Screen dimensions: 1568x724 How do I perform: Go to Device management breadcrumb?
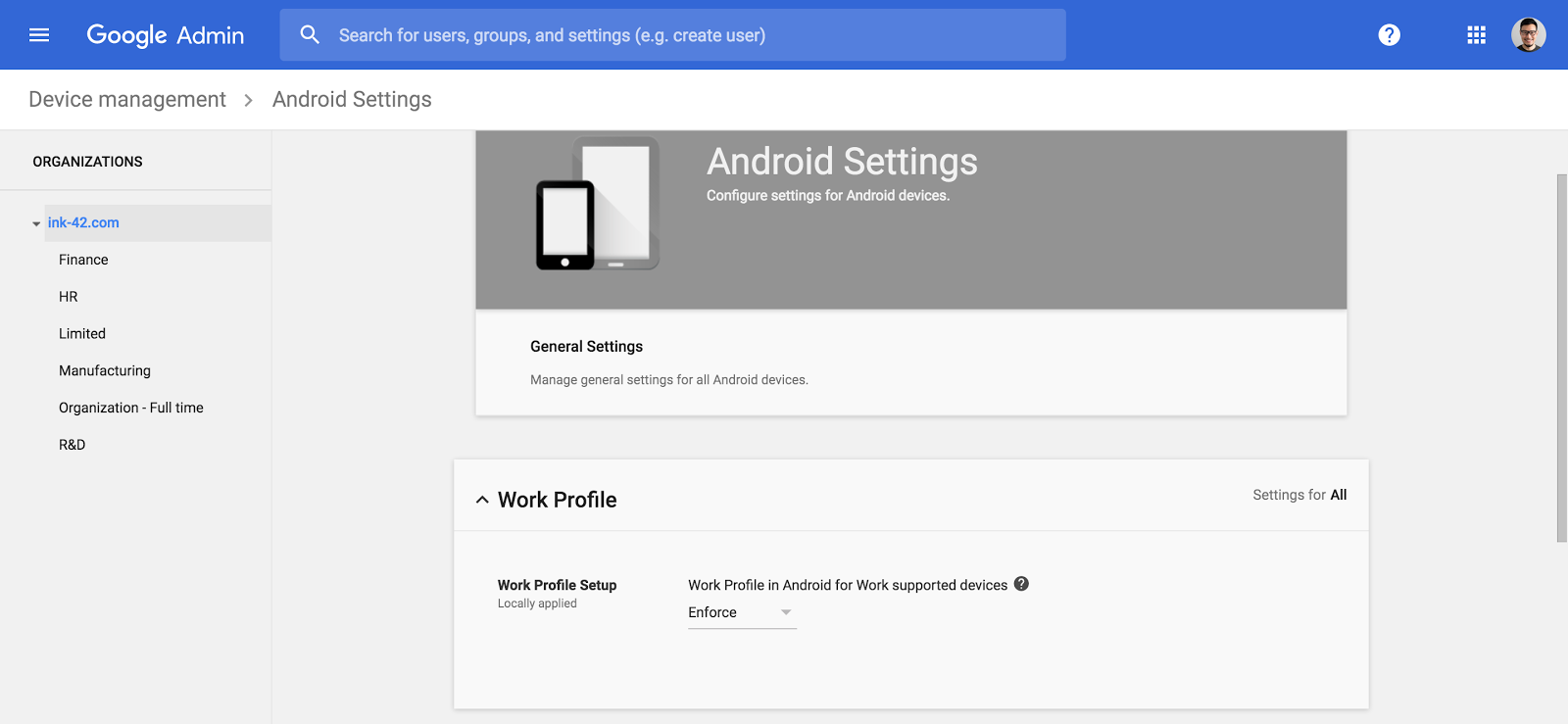[127, 100]
